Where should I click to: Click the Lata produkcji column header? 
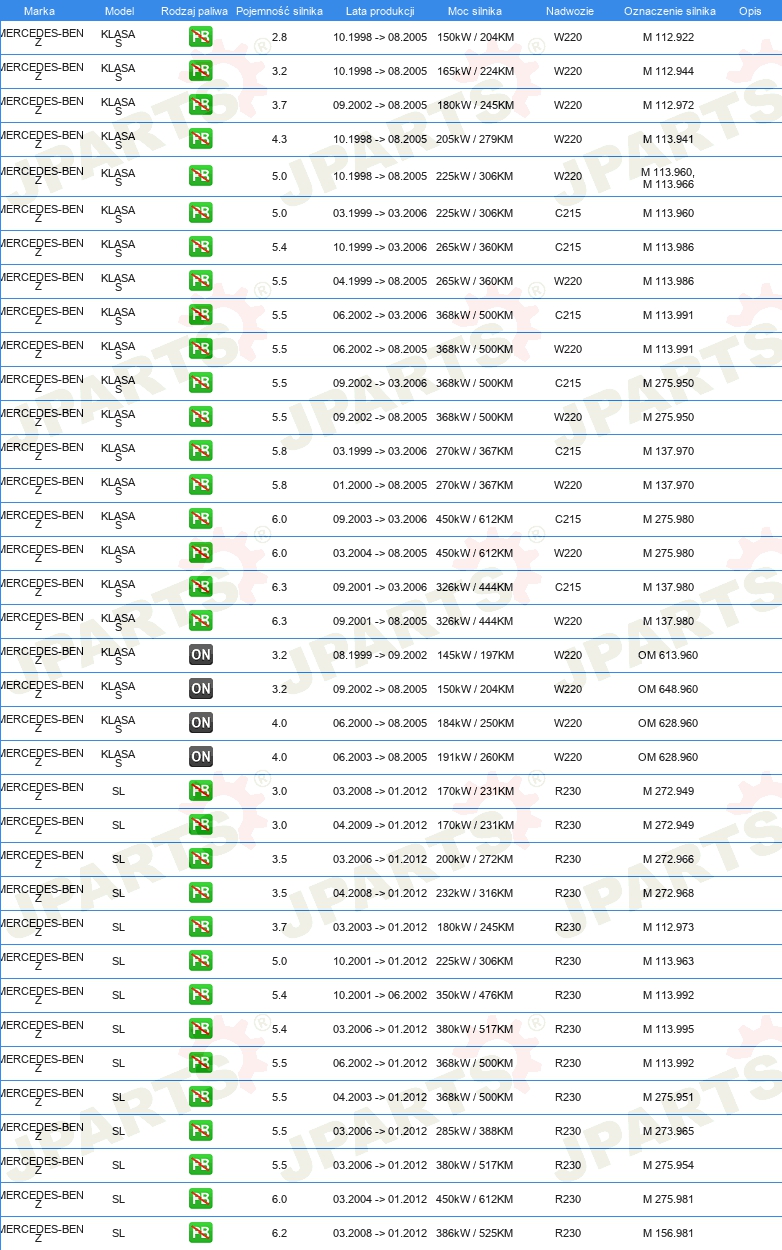(380, 11)
